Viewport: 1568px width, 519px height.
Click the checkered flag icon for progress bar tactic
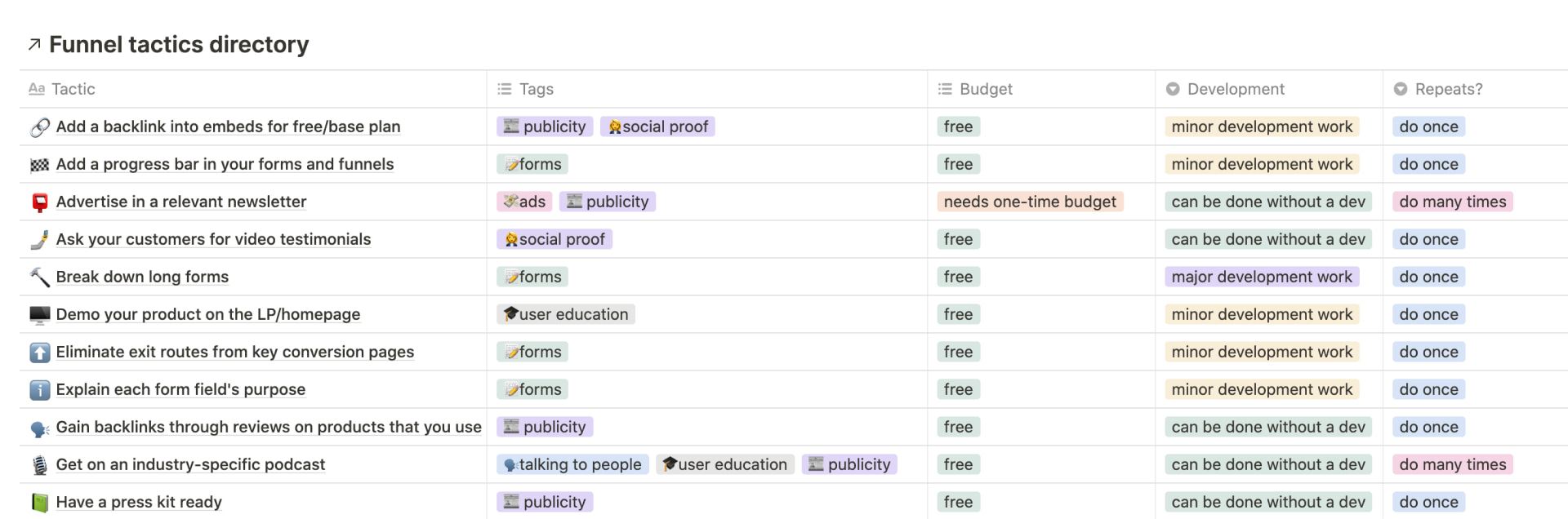point(40,165)
